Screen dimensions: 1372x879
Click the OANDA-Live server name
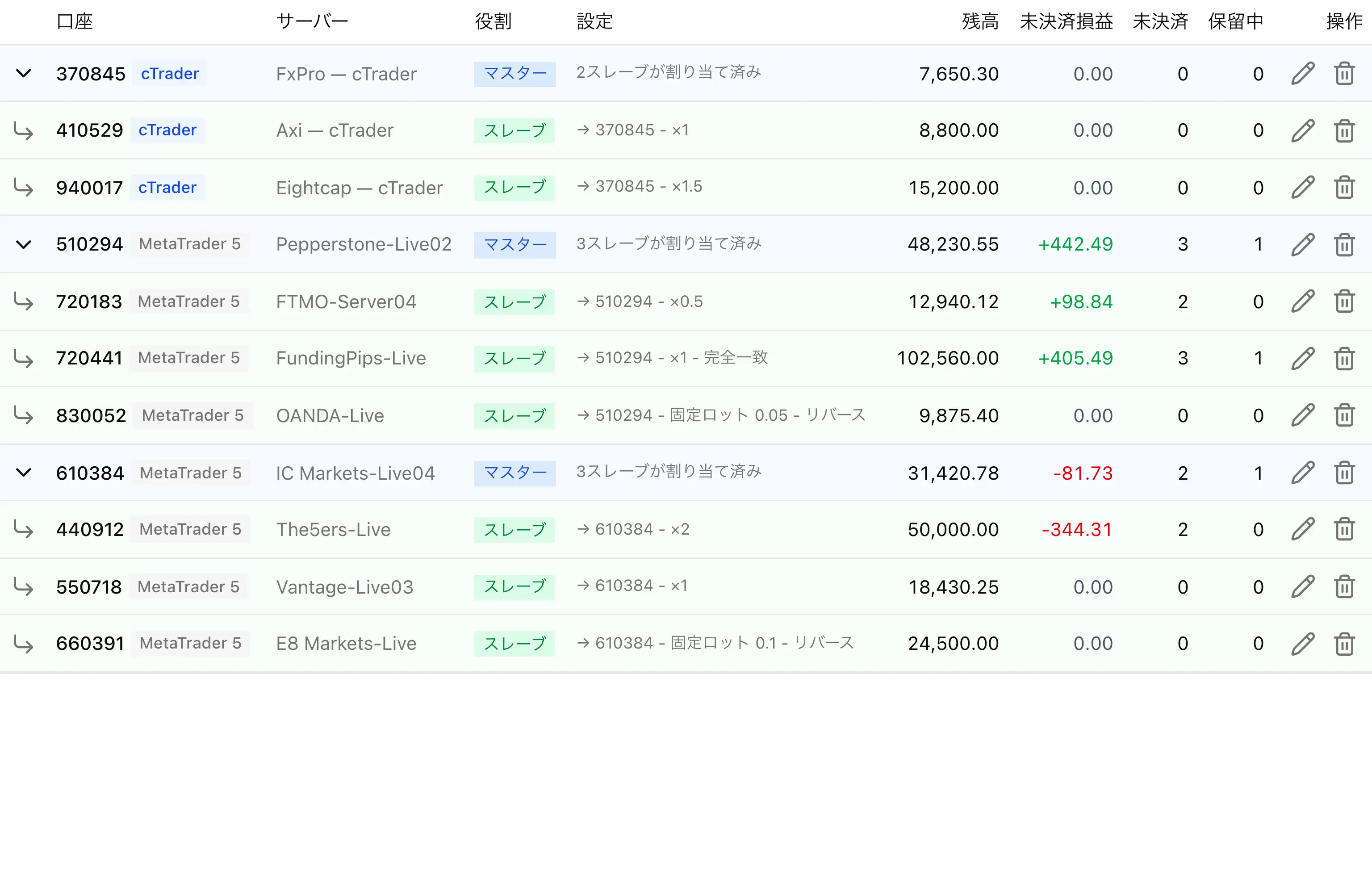pyautogui.click(x=330, y=415)
